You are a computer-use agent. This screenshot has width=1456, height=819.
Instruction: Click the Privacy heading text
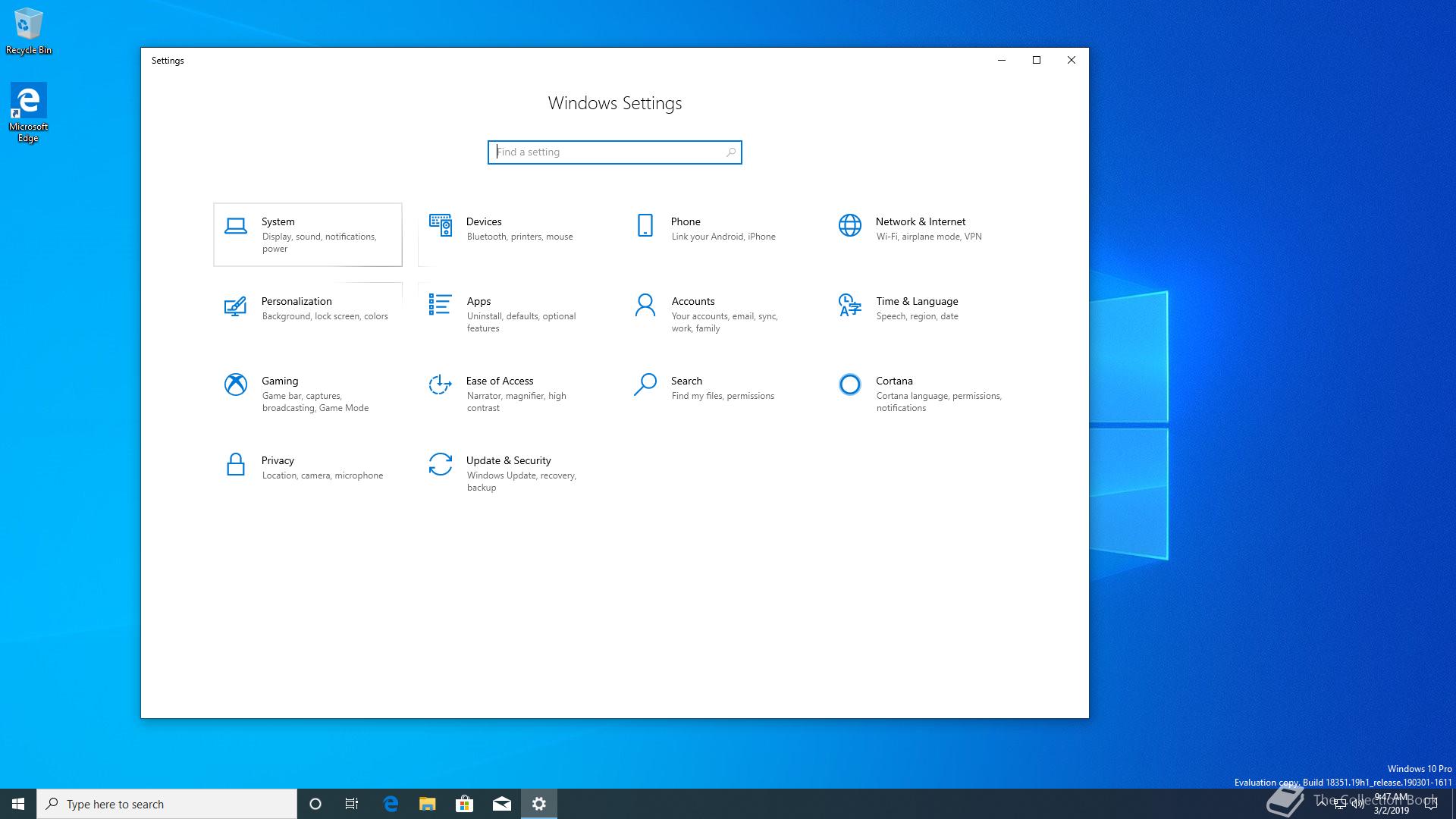pyautogui.click(x=278, y=460)
